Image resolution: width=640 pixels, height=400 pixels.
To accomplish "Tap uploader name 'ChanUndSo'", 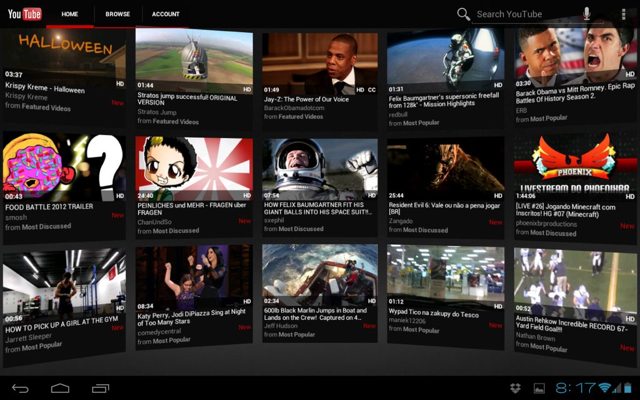I will (154, 222).
